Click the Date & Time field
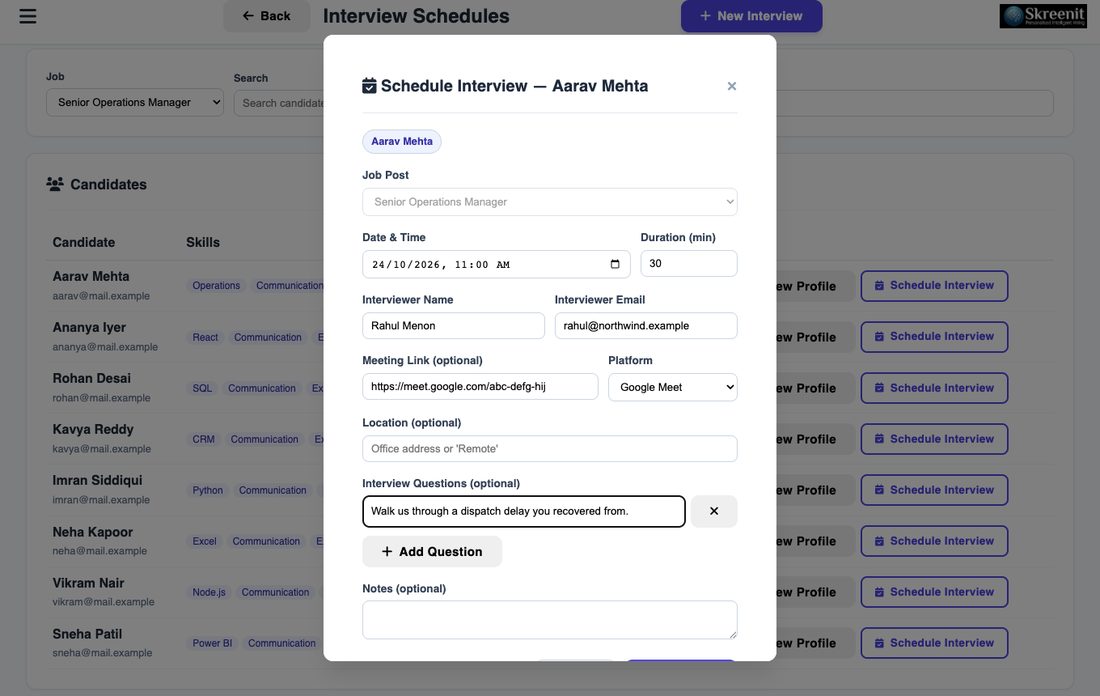This screenshot has width=1100, height=696. (x=496, y=265)
